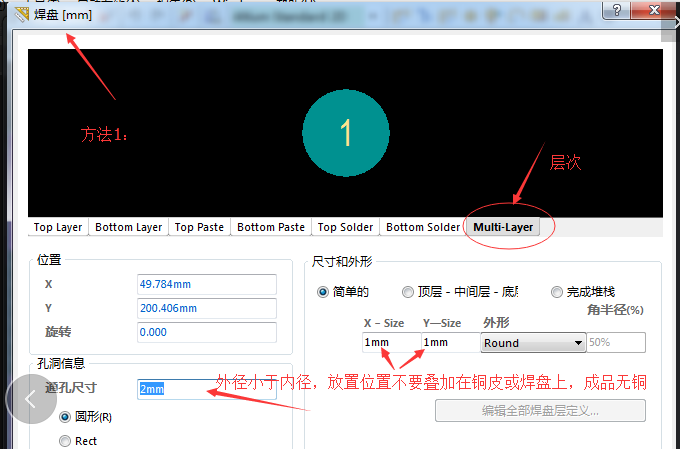Open the Bottom Solder tab
680x449 pixels.
tap(423, 227)
